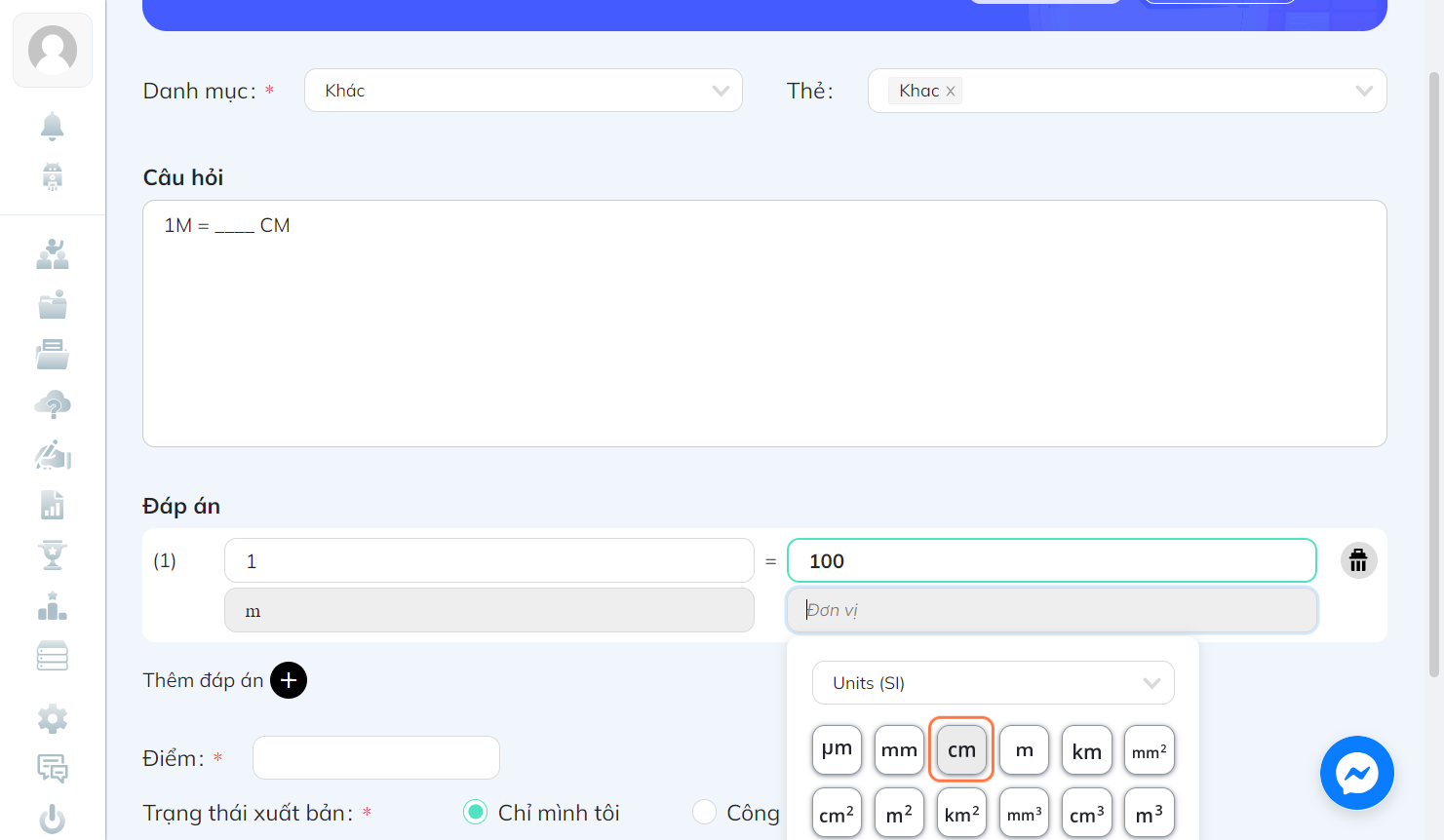Viewport: 1444px width, 840px height.
Task: Open notifications bell icon
Action: (53, 126)
